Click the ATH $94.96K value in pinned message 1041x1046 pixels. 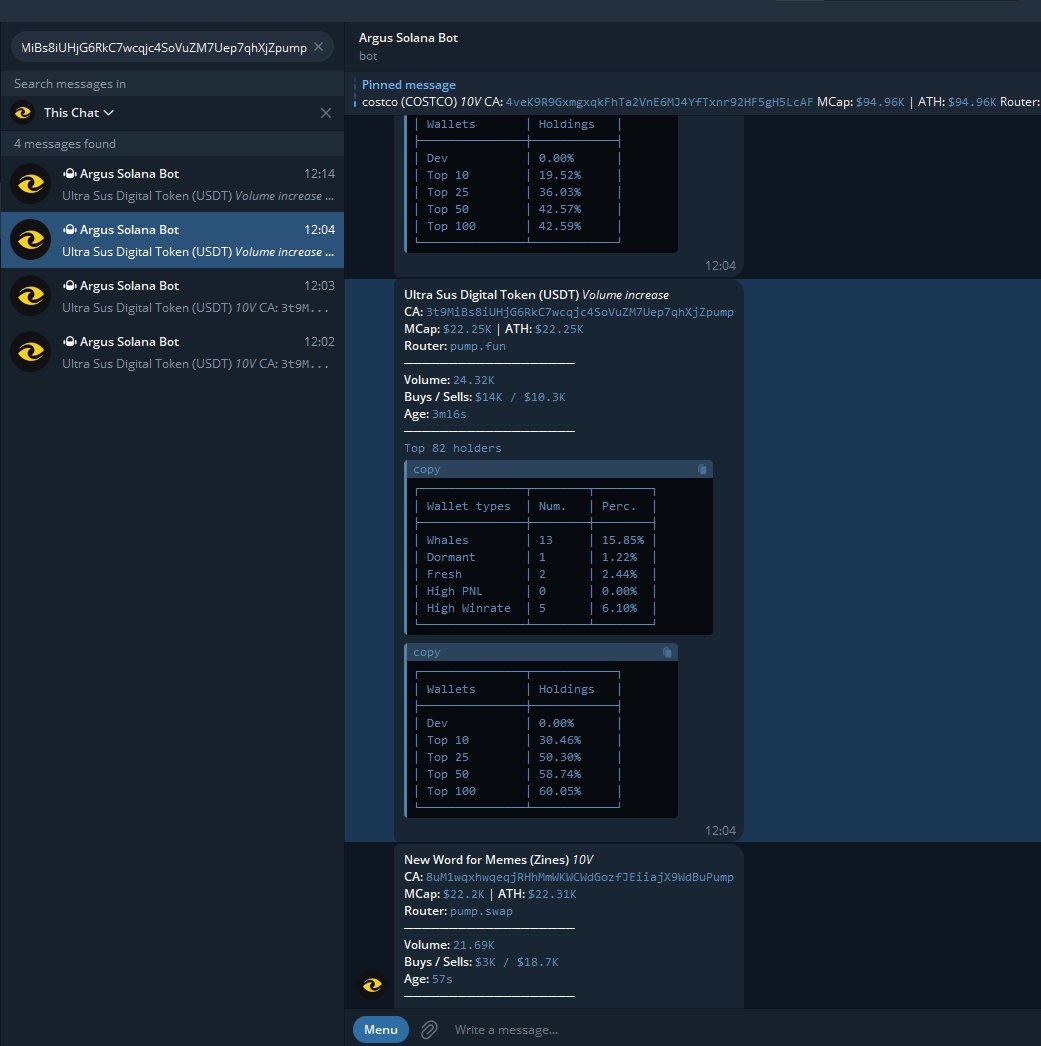coord(972,102)
